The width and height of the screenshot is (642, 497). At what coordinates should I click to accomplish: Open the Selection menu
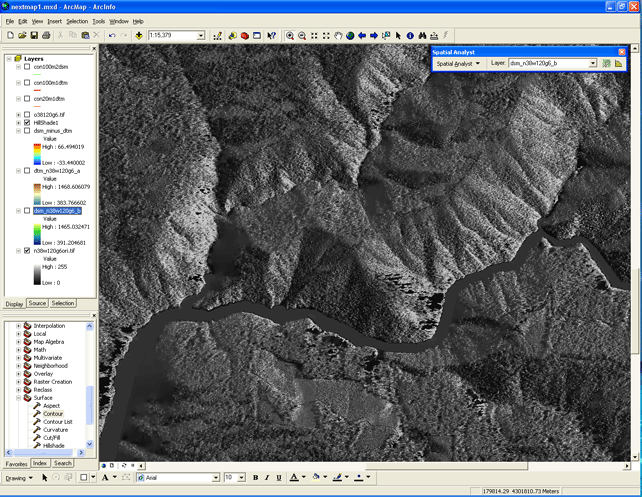(x=77, y=21)
